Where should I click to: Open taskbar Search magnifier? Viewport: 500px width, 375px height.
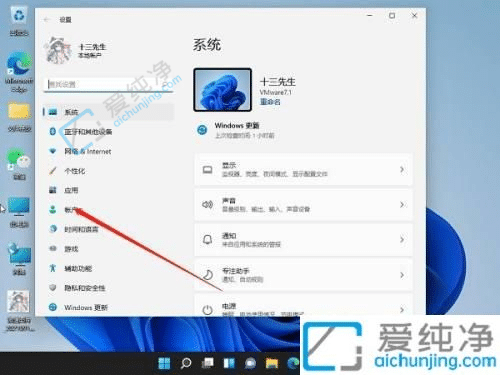pos(186,363)
